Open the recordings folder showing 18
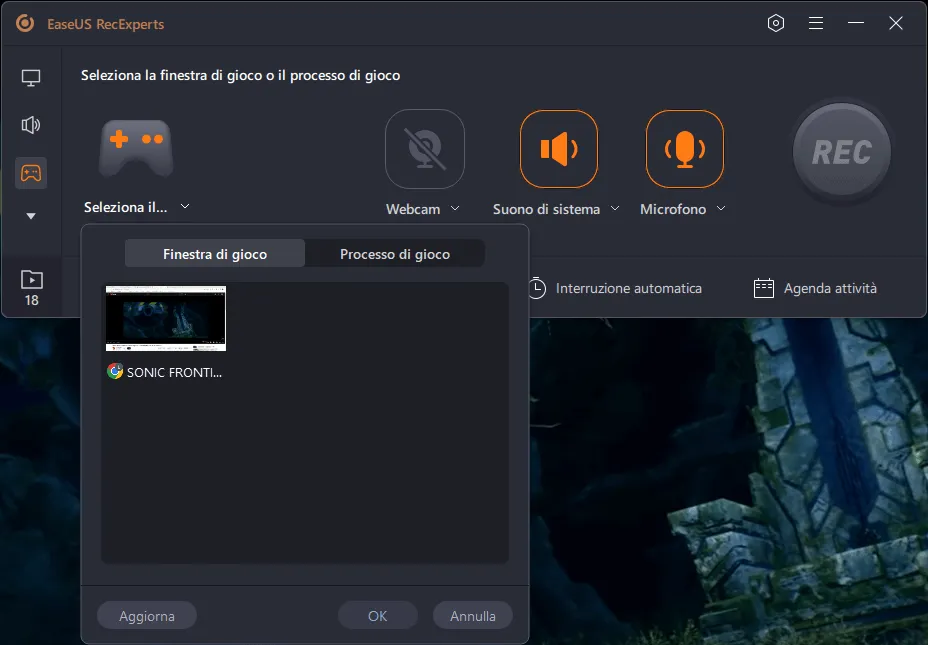The width and height of the screenshot is (928, 645). [31, 288]
